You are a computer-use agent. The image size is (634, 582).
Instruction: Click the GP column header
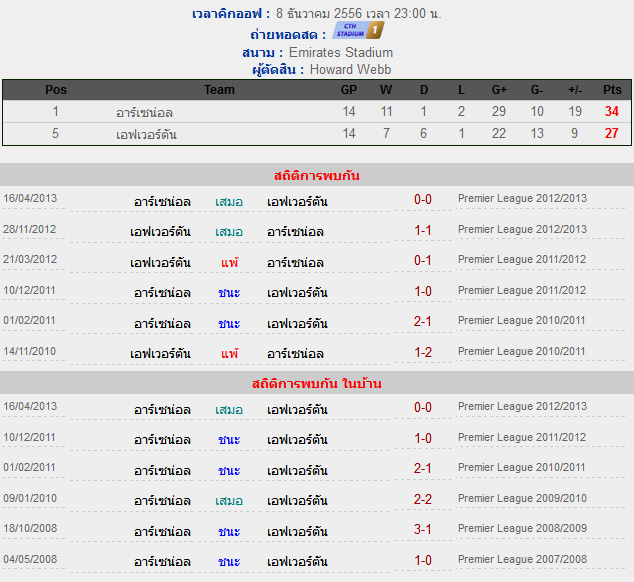349,90
